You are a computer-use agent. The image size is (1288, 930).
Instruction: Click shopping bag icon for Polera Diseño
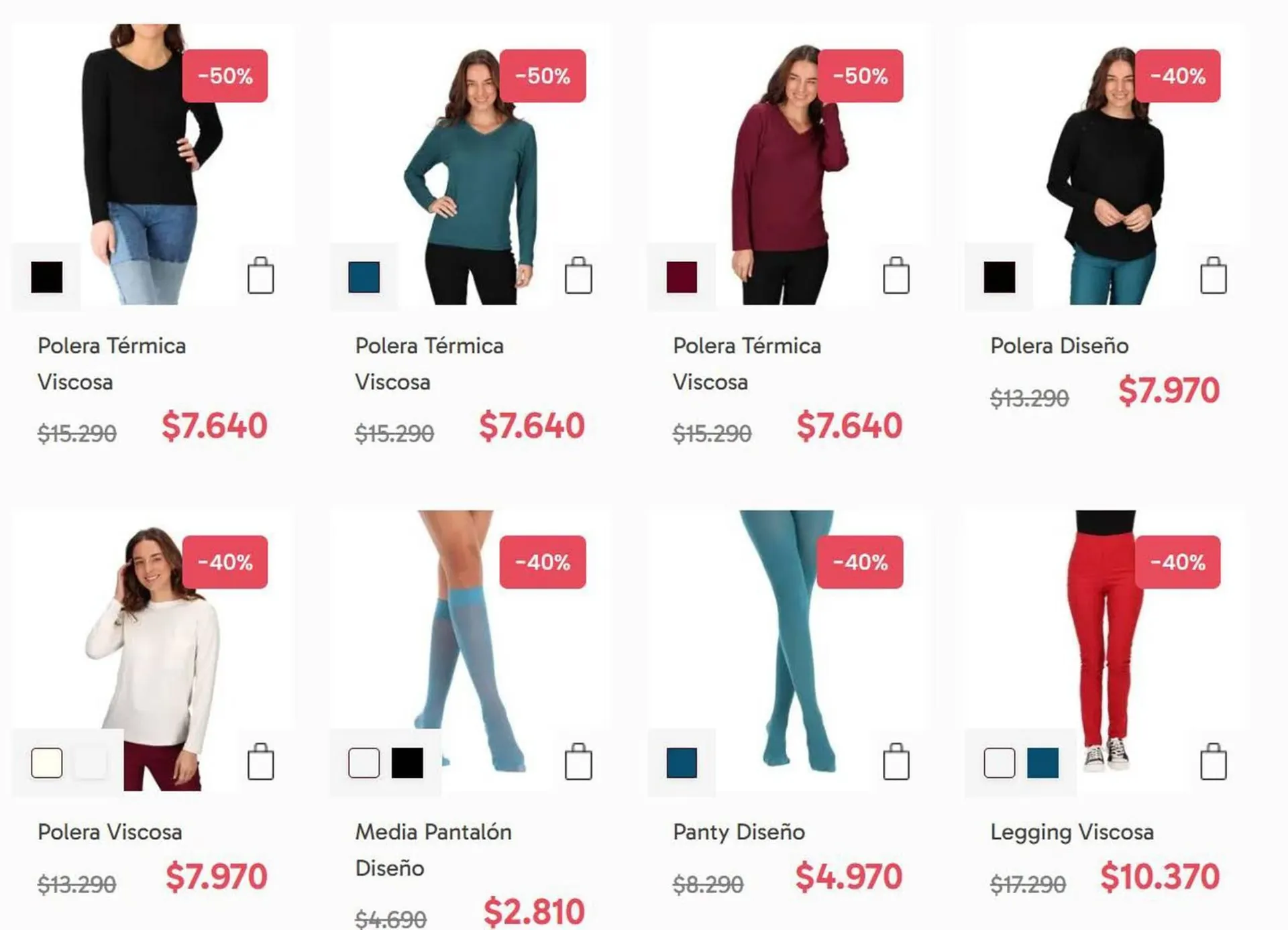(x=1213, y=276)
